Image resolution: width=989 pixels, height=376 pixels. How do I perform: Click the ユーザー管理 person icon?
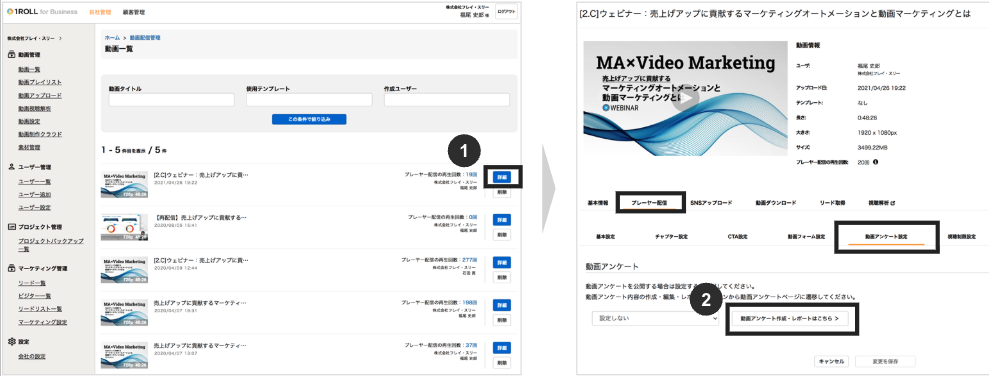coord(11,167)
